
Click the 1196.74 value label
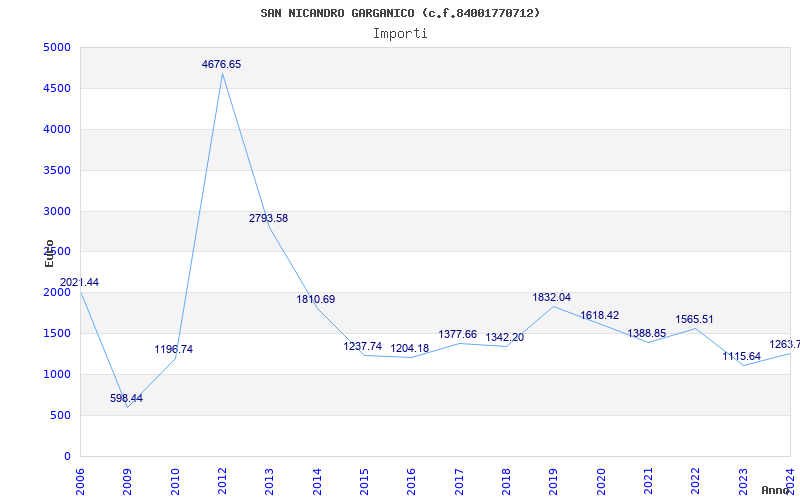pos(174,349)
